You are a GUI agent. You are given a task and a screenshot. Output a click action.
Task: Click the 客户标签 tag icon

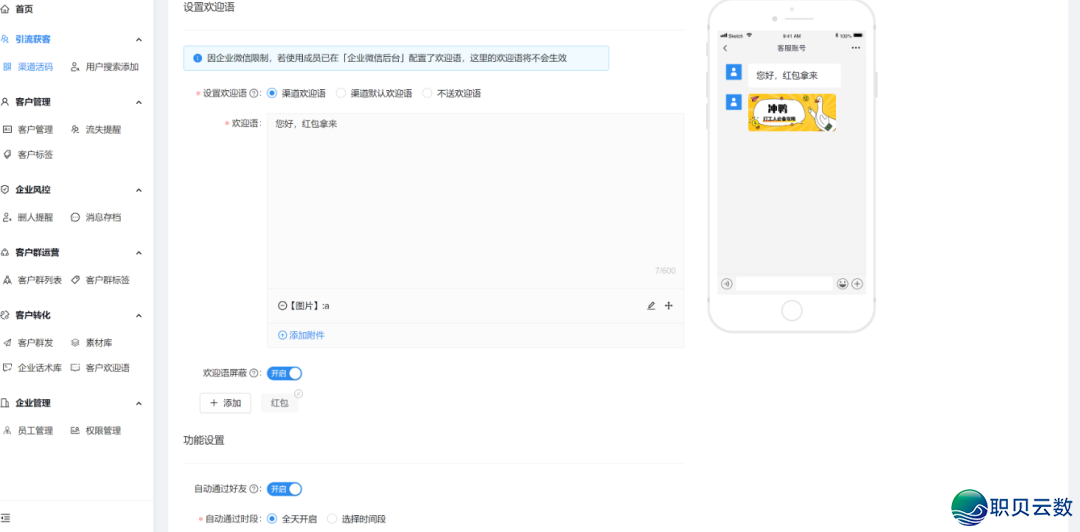click(7, 154)
